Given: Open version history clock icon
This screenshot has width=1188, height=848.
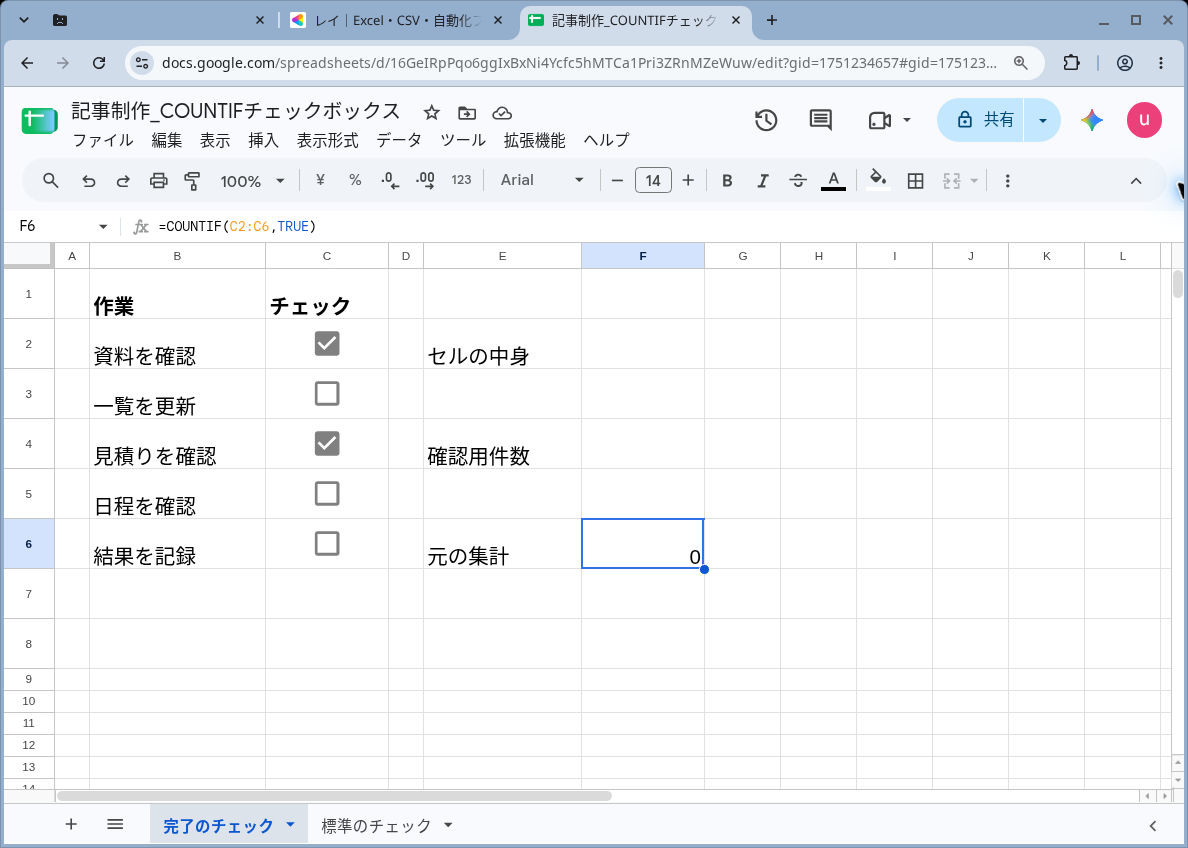Looking at the screenshot, I should pyautogui.click(x=766, y=120).
